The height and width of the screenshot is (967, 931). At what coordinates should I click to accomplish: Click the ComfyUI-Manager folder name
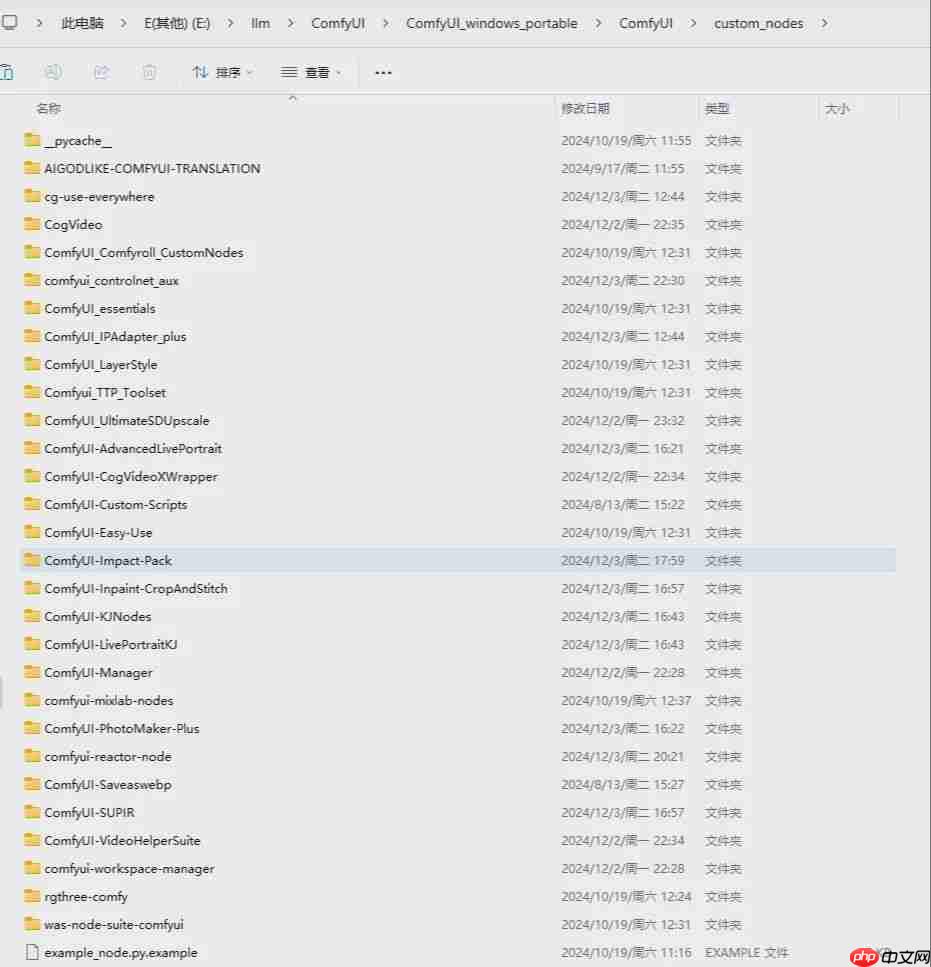click(98, 672)
